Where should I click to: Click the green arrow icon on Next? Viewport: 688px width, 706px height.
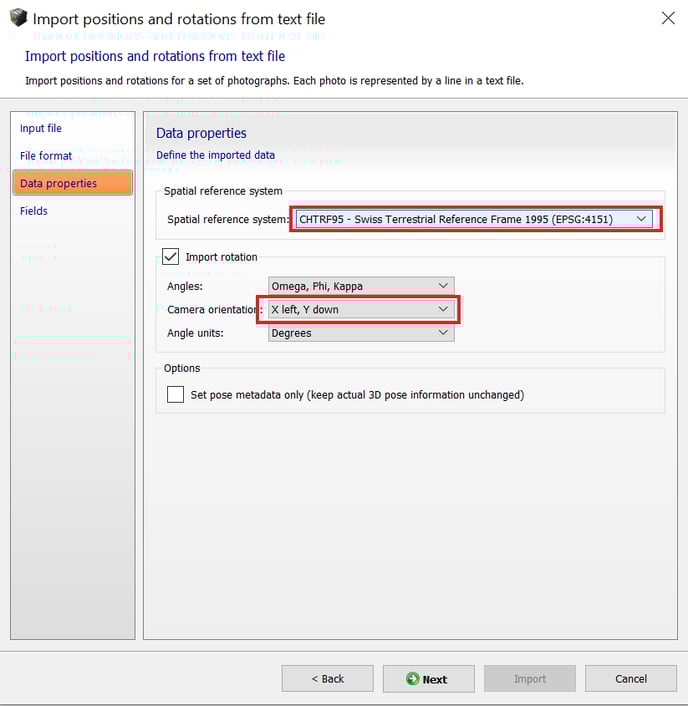(x=412, y=679)
